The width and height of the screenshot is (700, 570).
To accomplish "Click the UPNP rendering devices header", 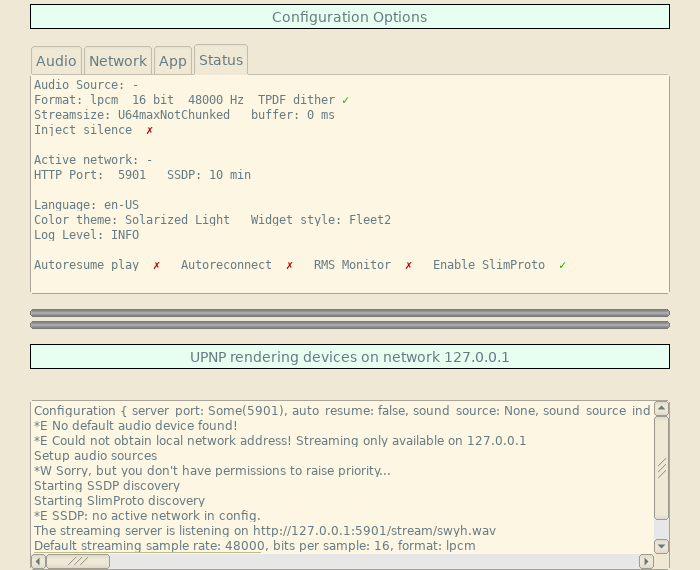I will click(x=350, y=357).
